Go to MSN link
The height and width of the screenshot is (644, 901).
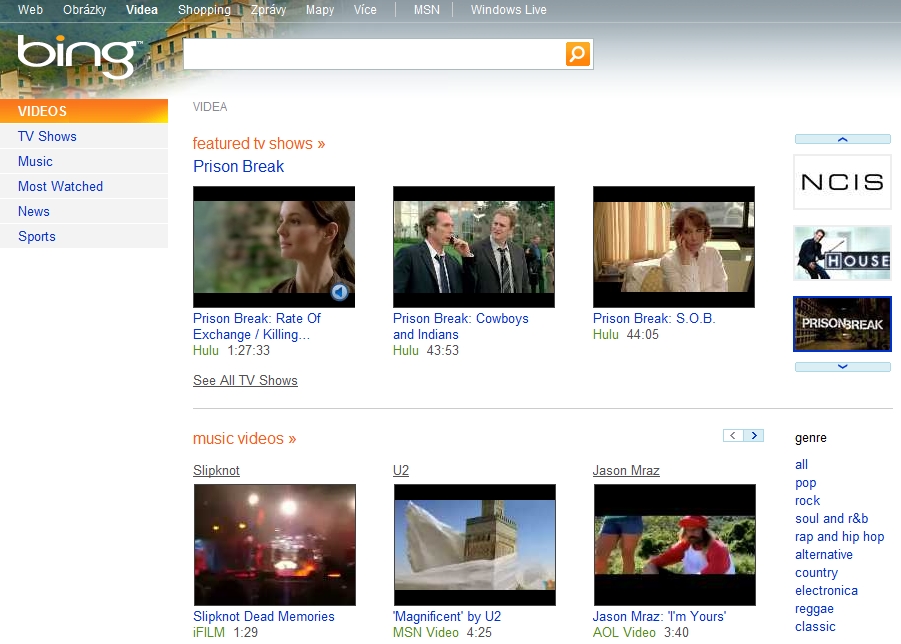pyautogui.click(x=426, y=10)
